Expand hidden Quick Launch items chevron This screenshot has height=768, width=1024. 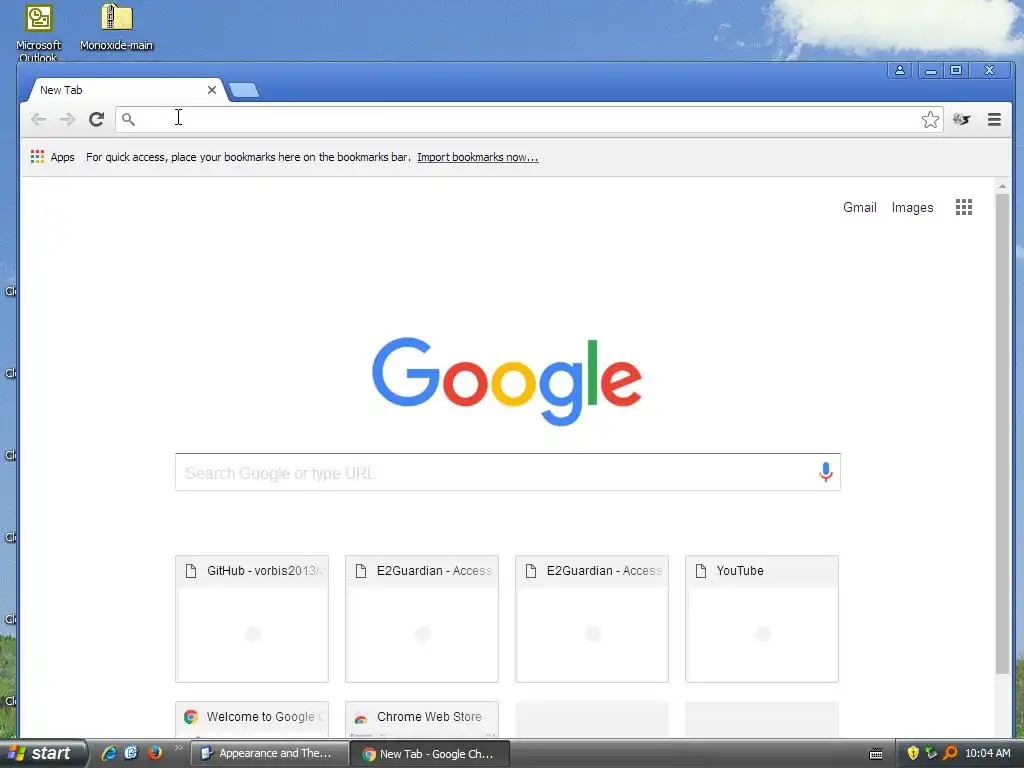178,748
